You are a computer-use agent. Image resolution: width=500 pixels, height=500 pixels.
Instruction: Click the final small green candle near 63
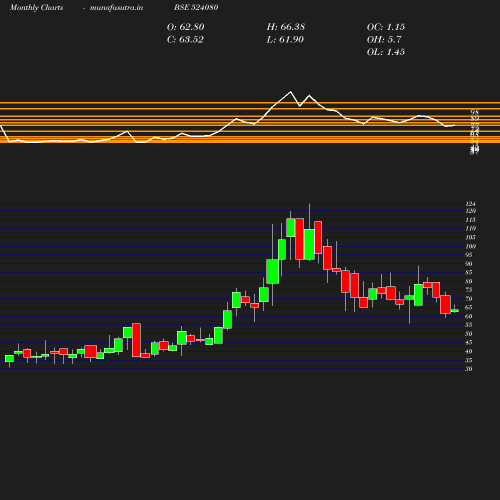pos(455,310)
